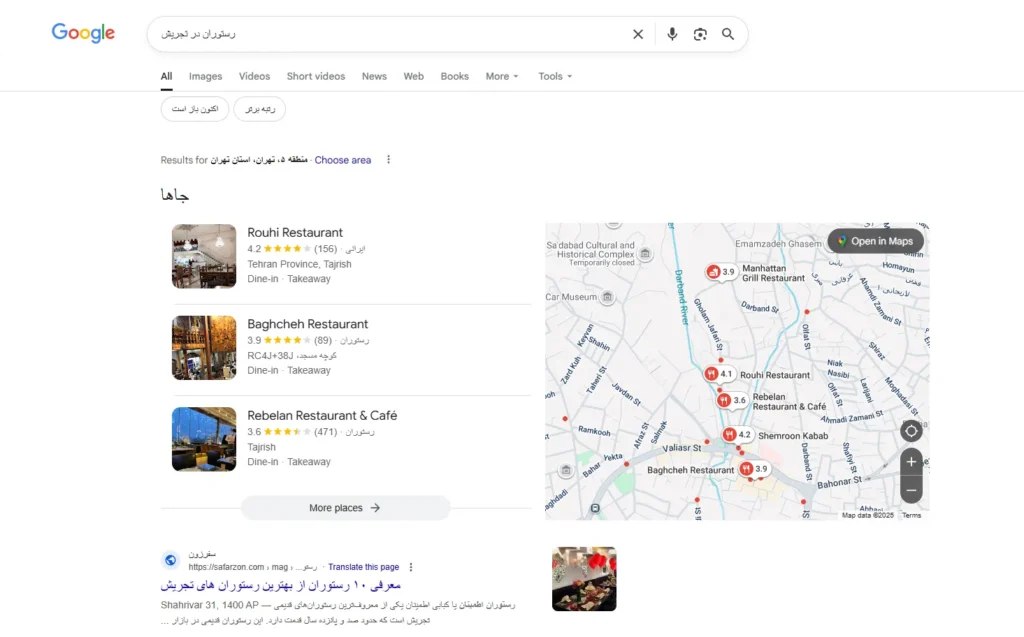Toggle the top rated filter chip

point(259,109)
